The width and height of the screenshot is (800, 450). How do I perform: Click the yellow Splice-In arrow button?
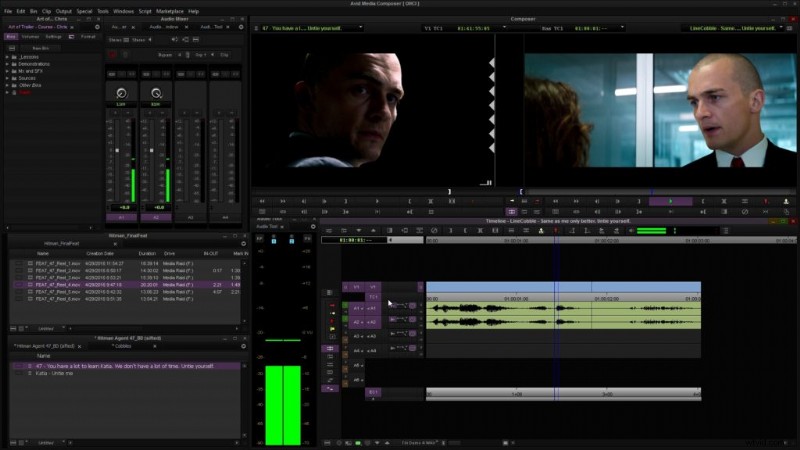[512, 201]
